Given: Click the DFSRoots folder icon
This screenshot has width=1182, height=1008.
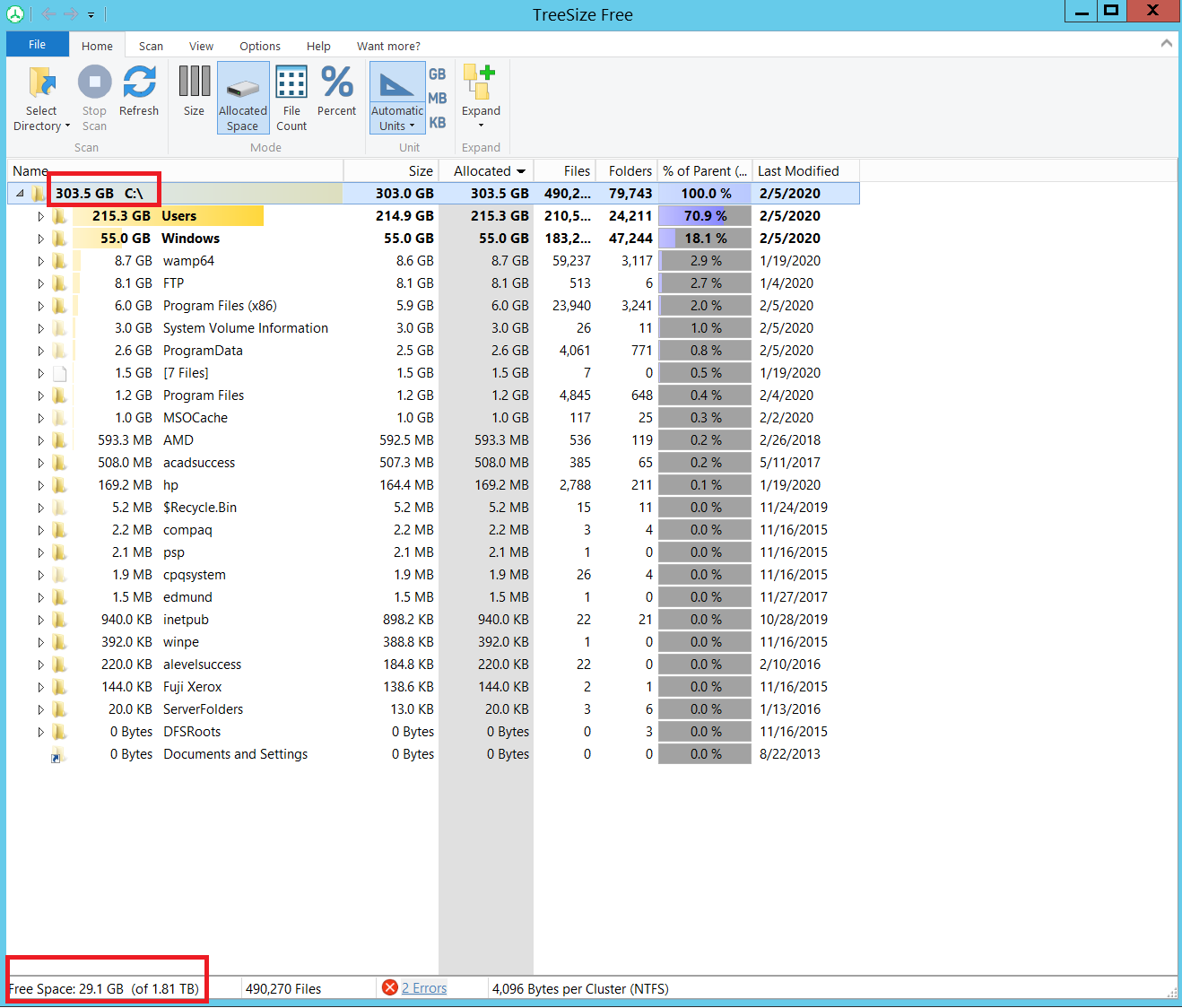Looking at the screenshot, I should 59,732.
